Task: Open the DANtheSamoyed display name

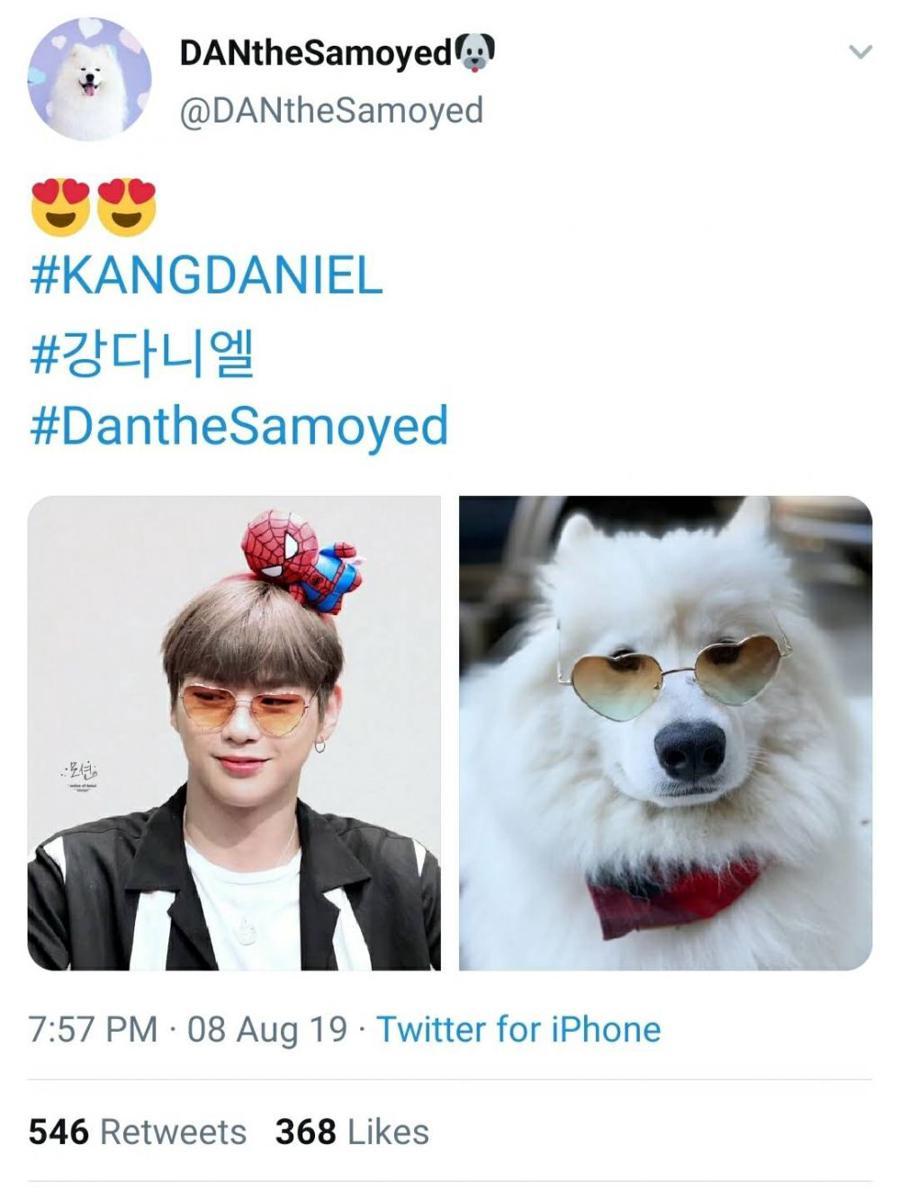Action: point(317,53)
